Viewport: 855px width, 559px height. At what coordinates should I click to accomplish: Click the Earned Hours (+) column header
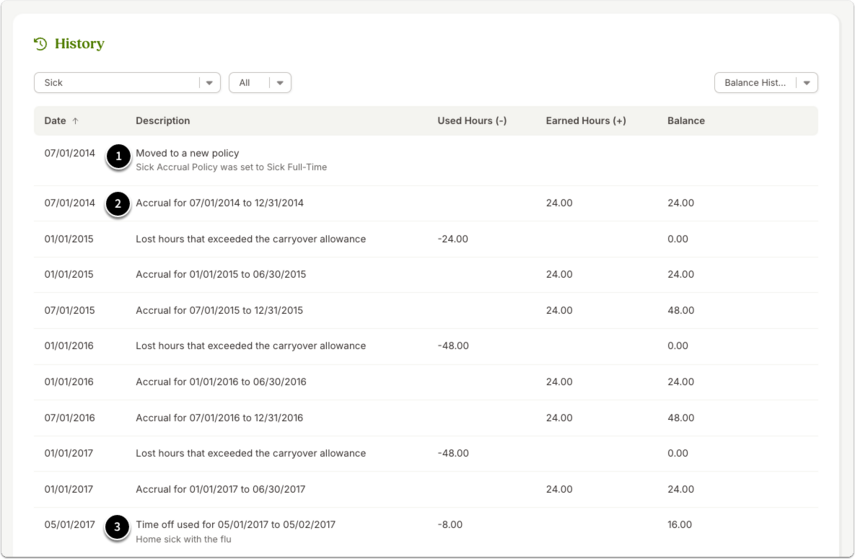point(586,121)
